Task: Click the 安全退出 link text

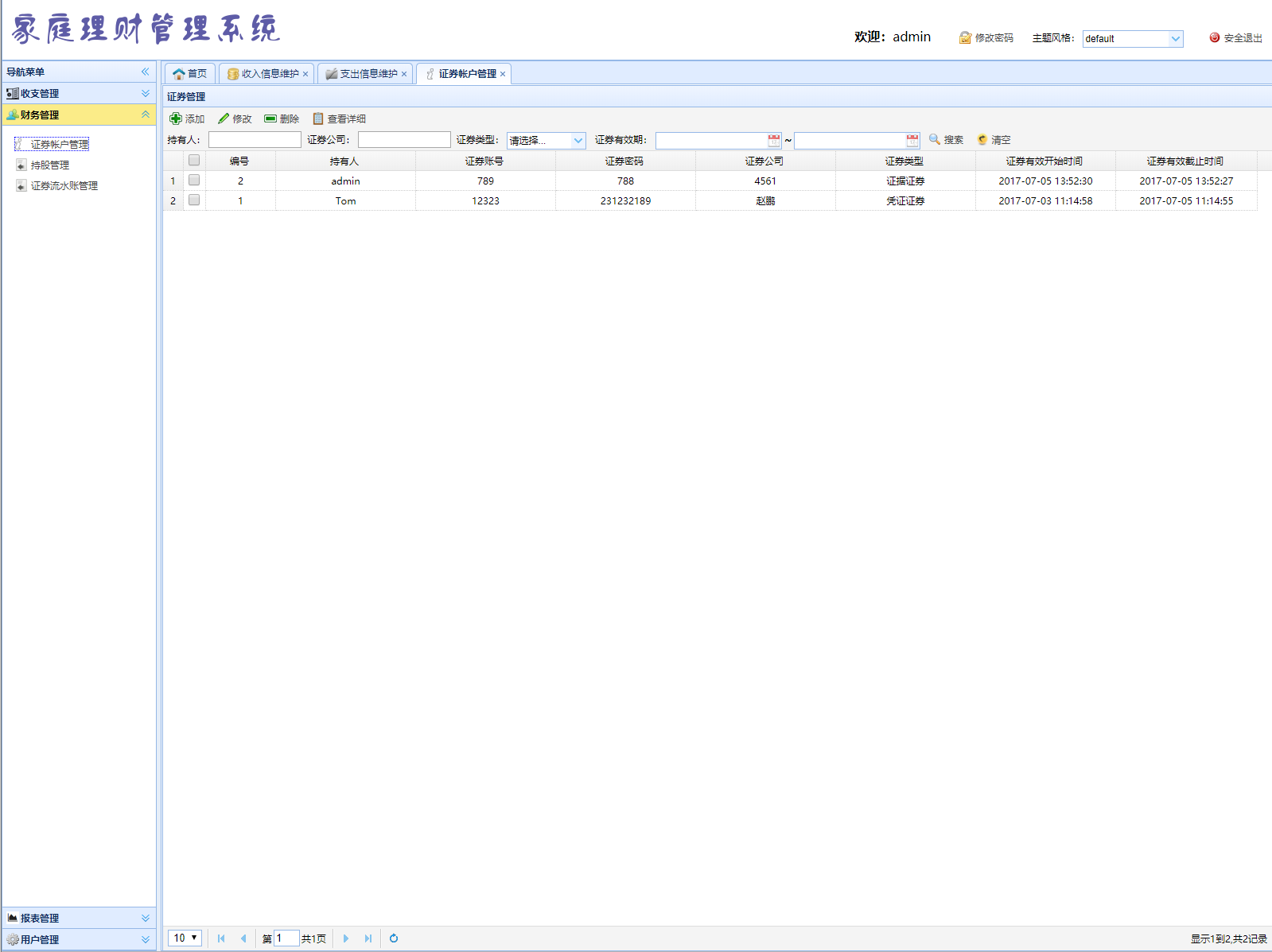Action: [1243, 38]
